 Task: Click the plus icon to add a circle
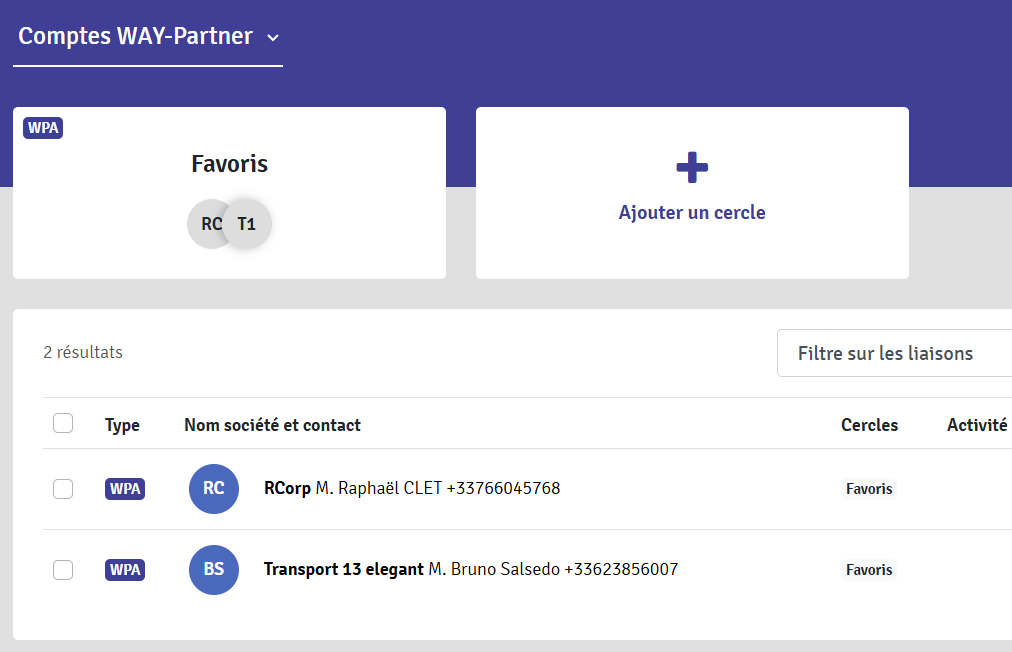click(x=692, y=168)
